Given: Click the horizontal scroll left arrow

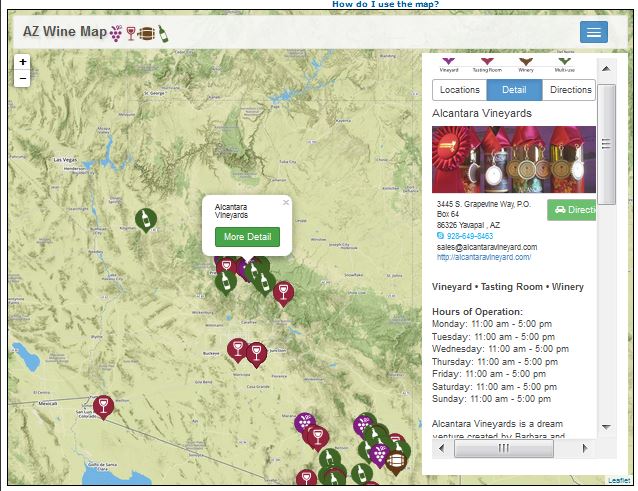Looking at the screenshot, I should coord(442,449).
